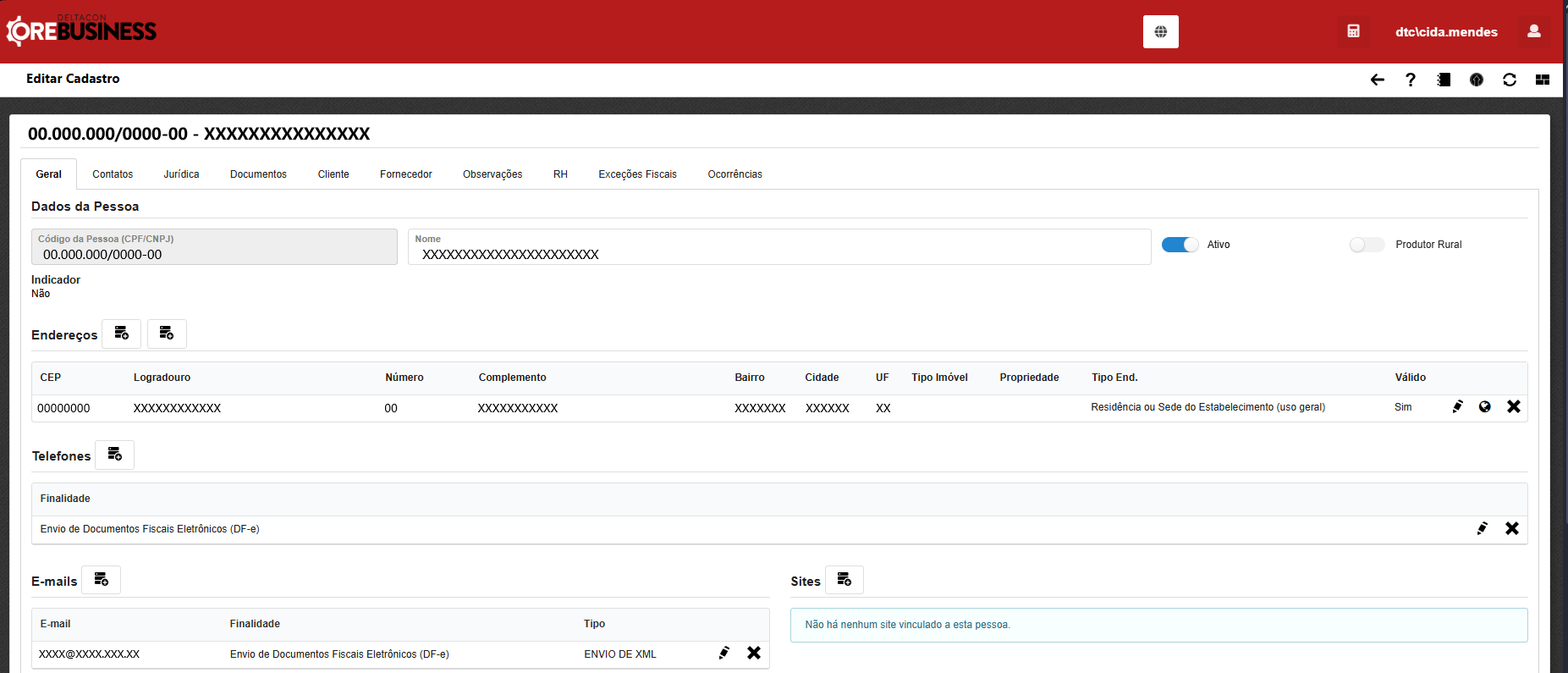Edit the address row with the pencil icon
The image size is (1568, 673).
(1457, 407)
